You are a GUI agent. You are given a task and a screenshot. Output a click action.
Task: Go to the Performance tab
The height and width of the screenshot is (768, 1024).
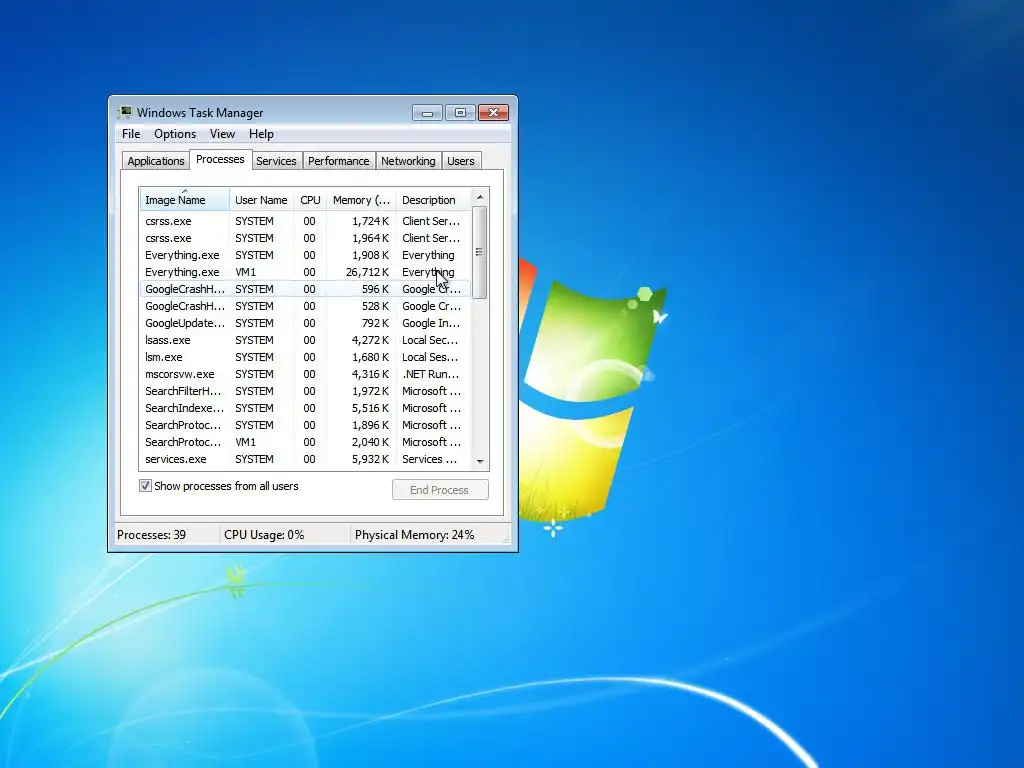click(x=338, y=161)
